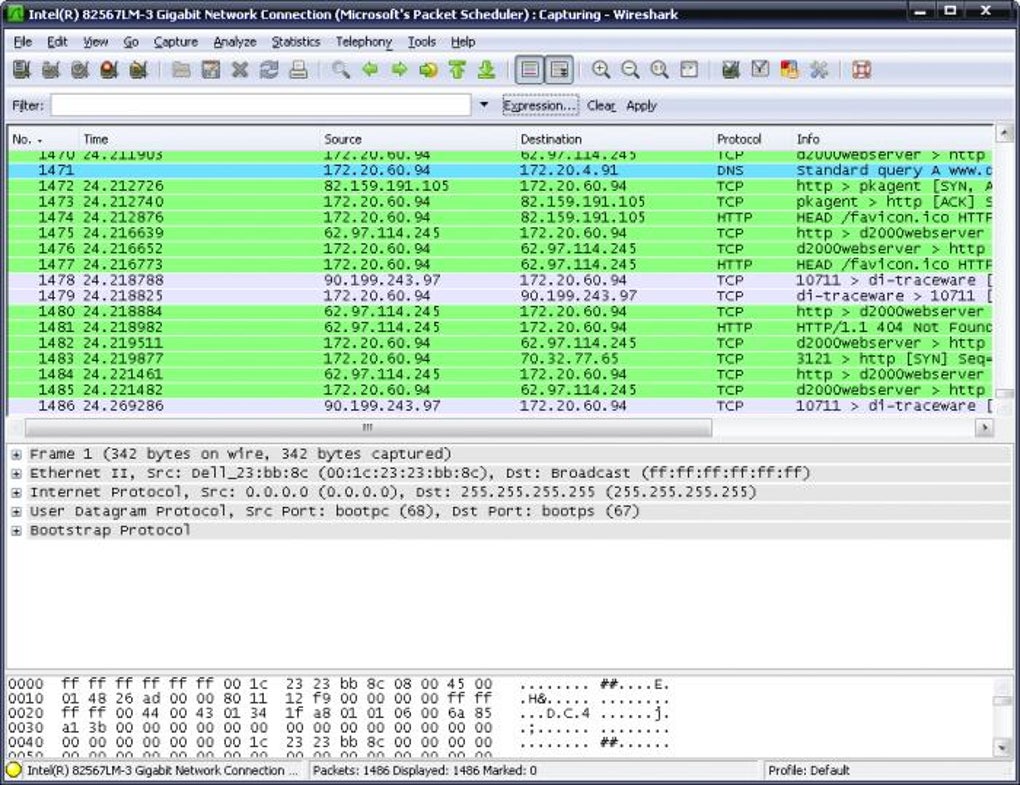Viewport: 1020px width, 785px height.
Task: Reload the capture file icon
Action: pos(269,70)
